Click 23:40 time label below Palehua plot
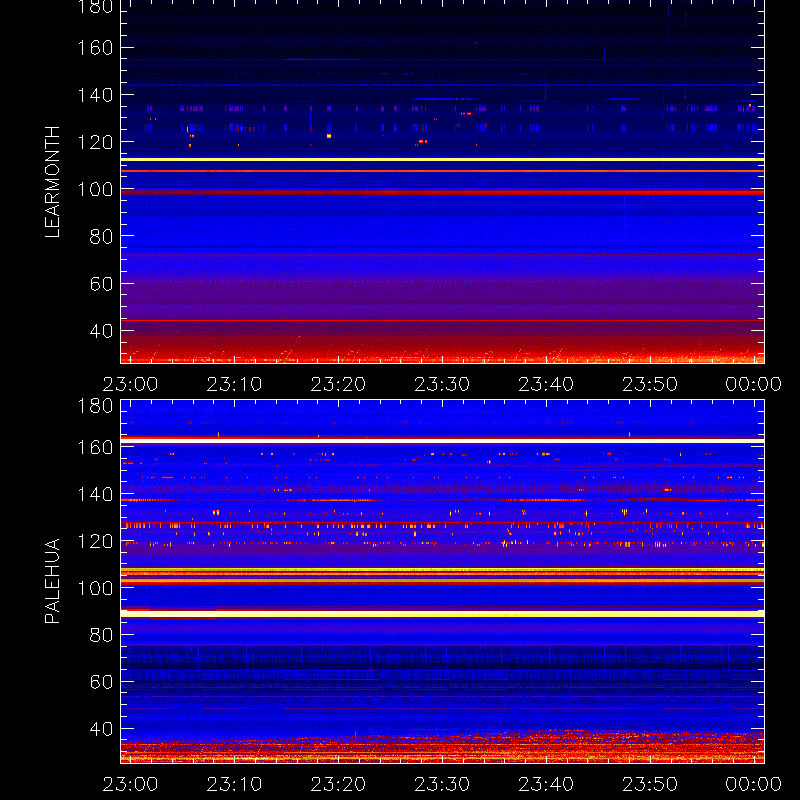 tap(546, 784)
